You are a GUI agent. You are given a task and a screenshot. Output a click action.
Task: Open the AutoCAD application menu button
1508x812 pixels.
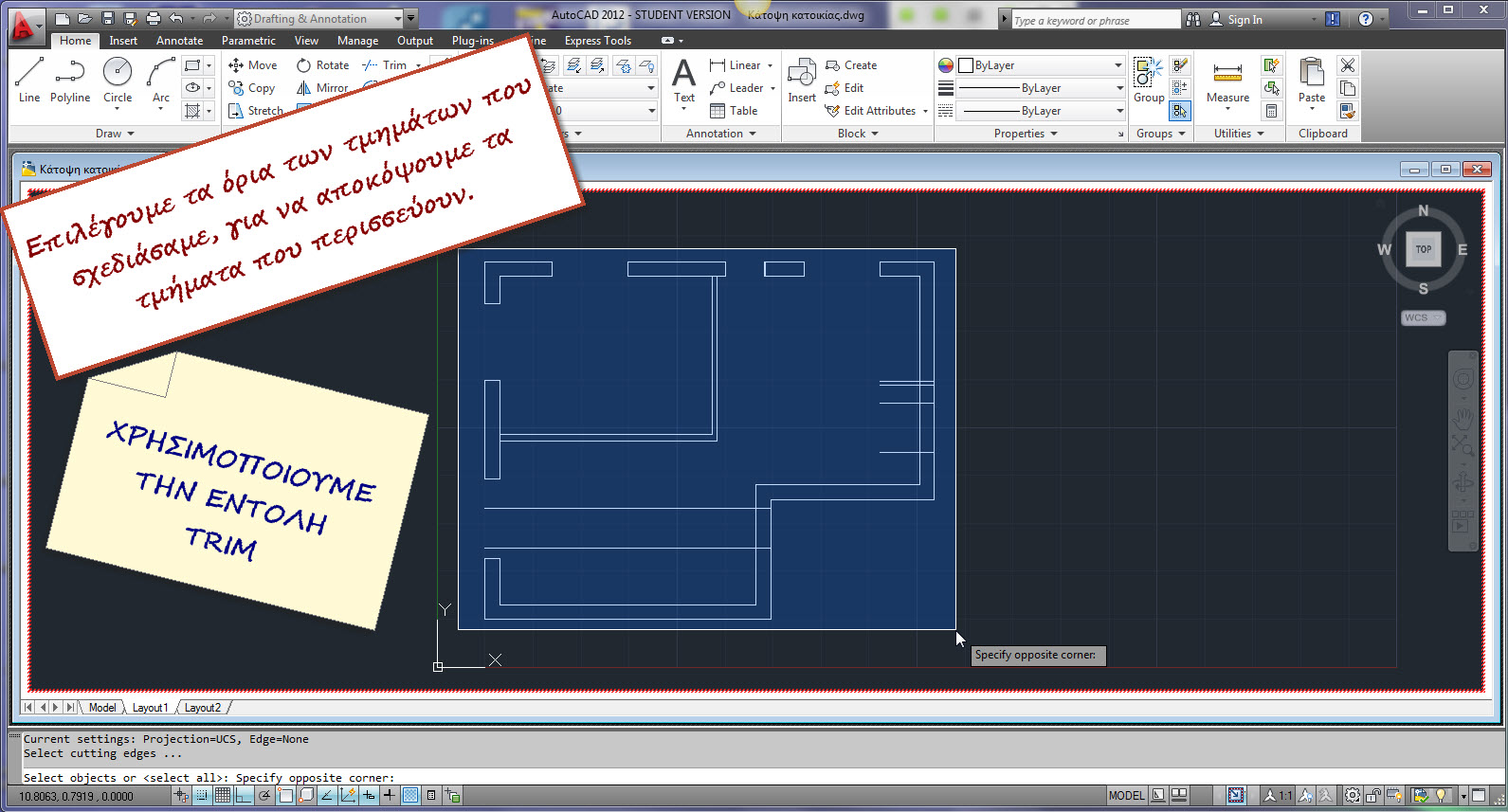pyautogui.click(x=26, y=26)
